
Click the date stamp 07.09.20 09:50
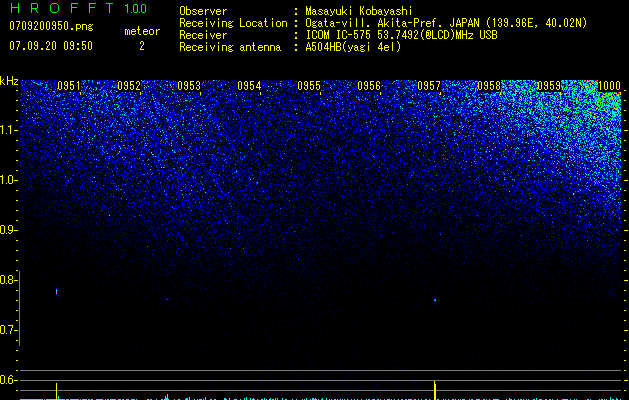point(51,46)
